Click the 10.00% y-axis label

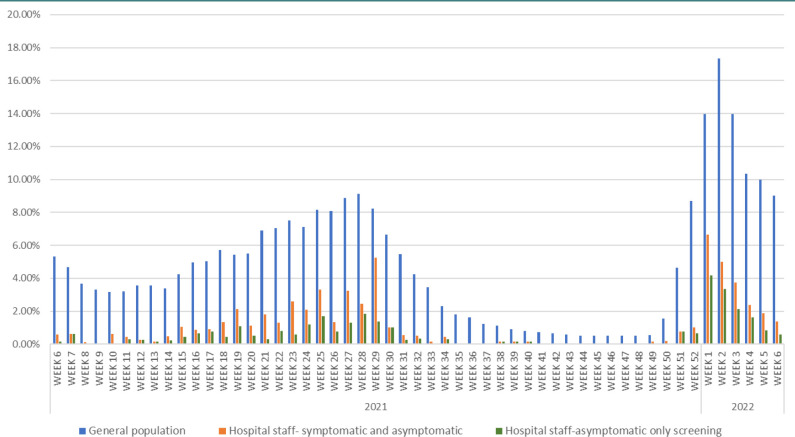24,179
